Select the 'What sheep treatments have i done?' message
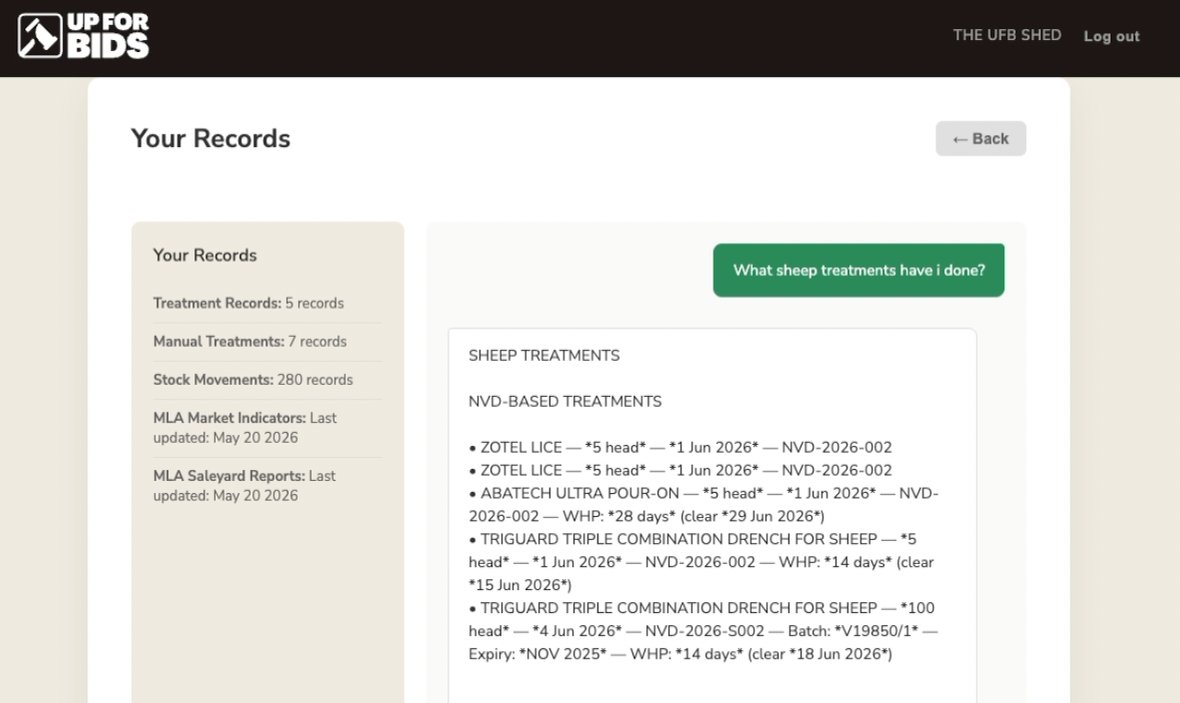This screenshot has width=1180, height=703. [859, 270]
